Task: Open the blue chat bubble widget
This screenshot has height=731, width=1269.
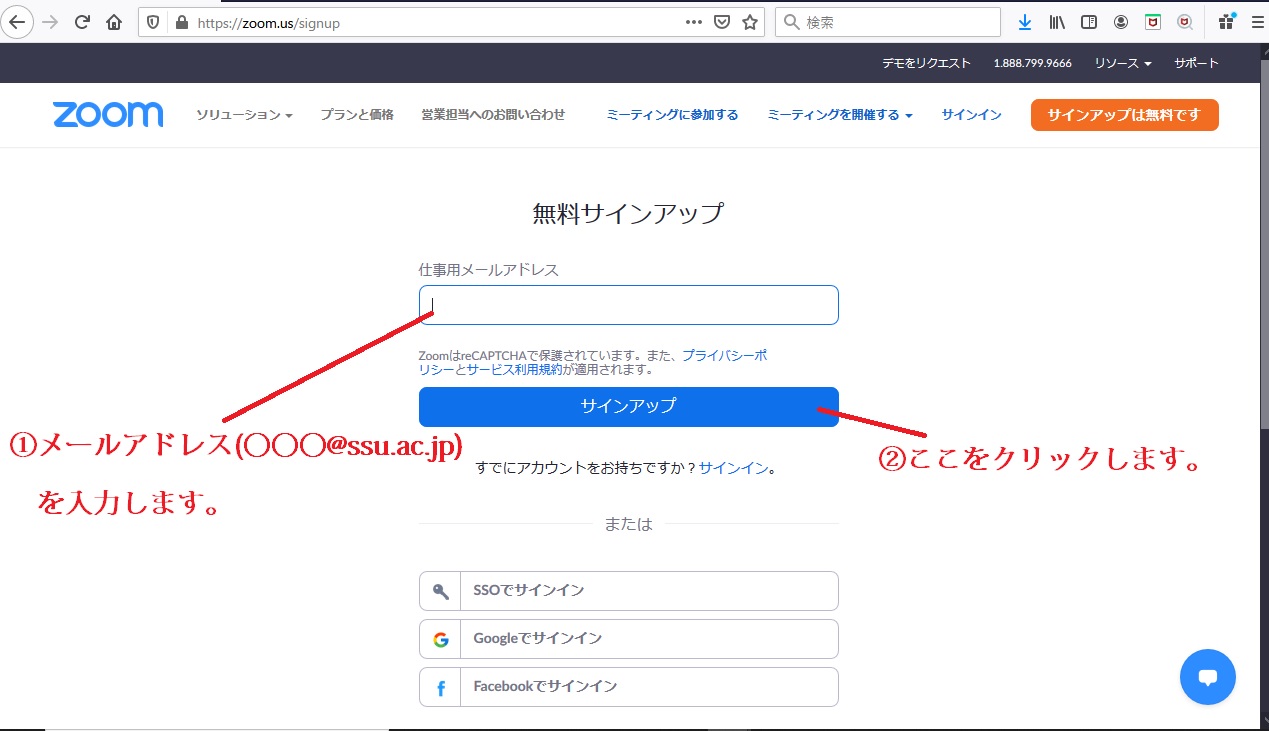Action: pos(1208,677)
